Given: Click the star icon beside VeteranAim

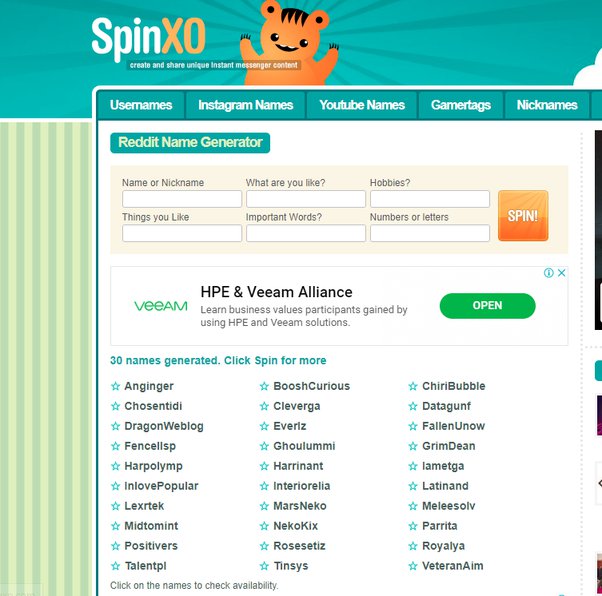Looking at the screenshot, I should tap(413, 566).
